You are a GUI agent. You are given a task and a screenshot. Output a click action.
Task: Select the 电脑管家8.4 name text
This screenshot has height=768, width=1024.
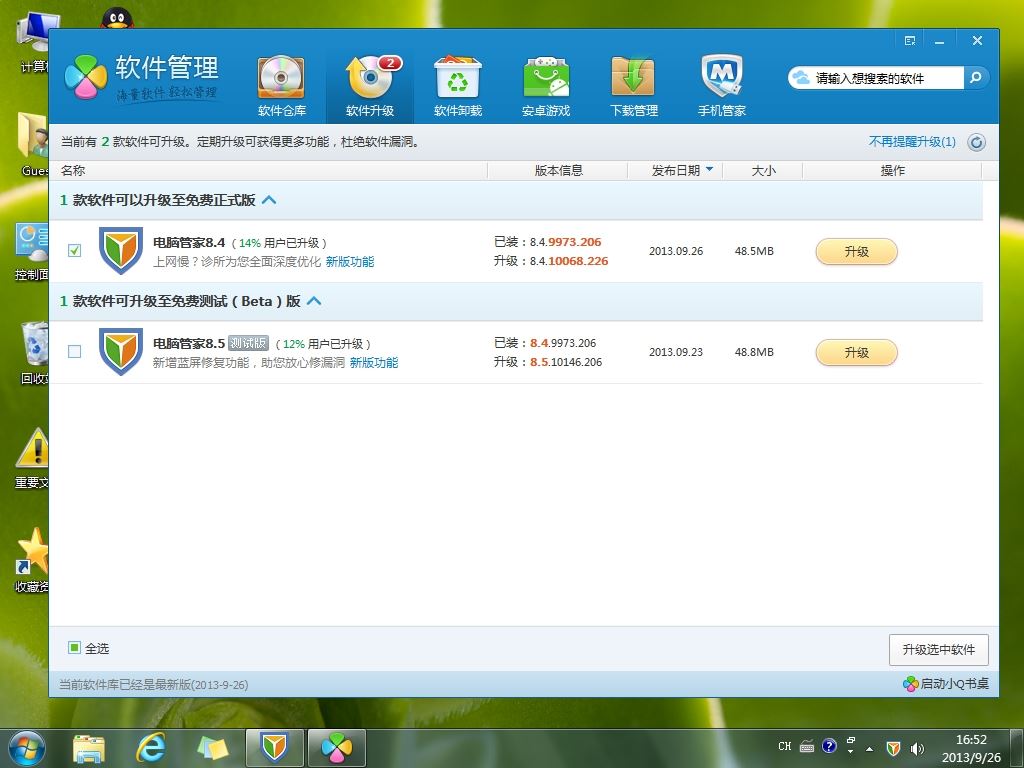click(189, 242)
